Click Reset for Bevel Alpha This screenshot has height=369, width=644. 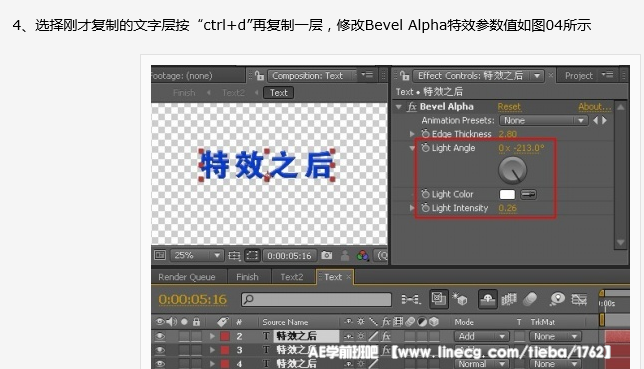pyautogui.click(x=509, y=107)
